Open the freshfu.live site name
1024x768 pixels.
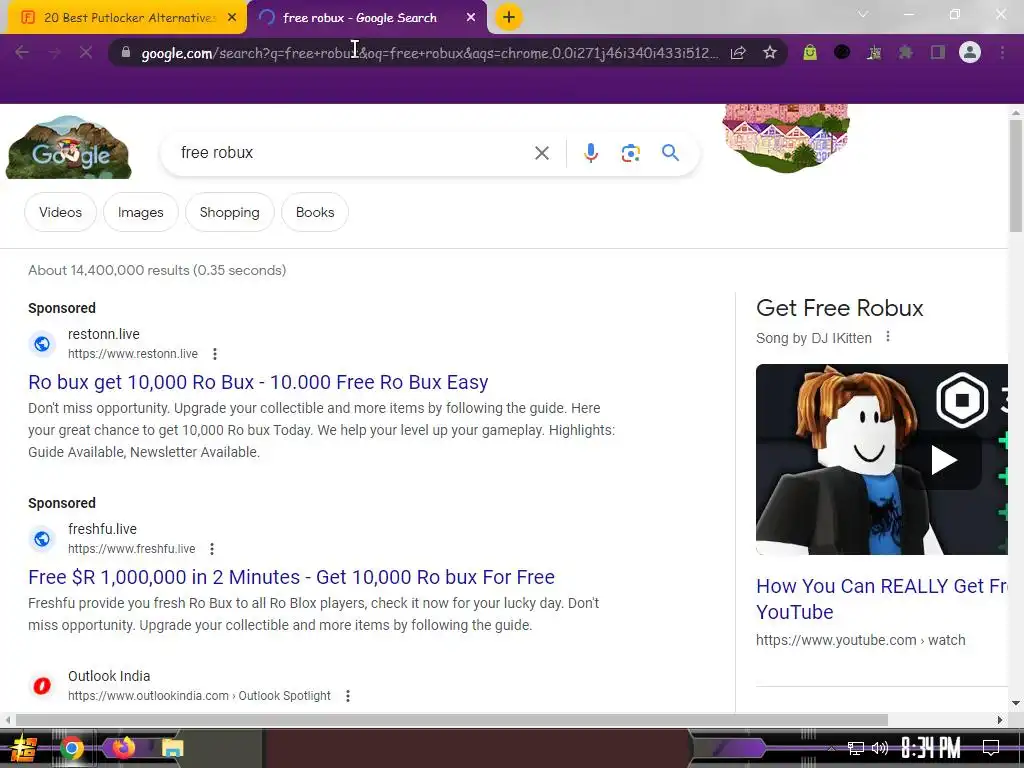point(103,529)
